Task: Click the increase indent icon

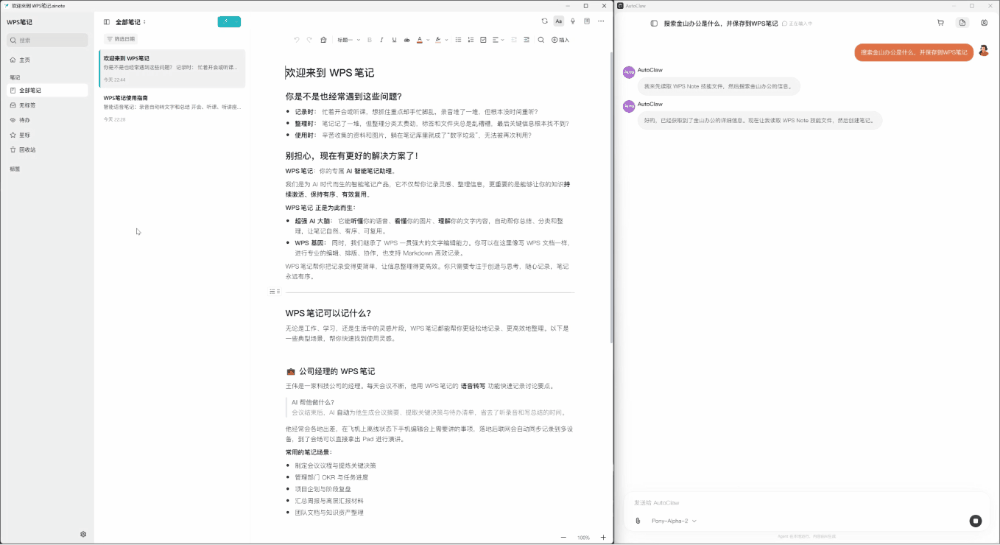Action: coord(526,40)
